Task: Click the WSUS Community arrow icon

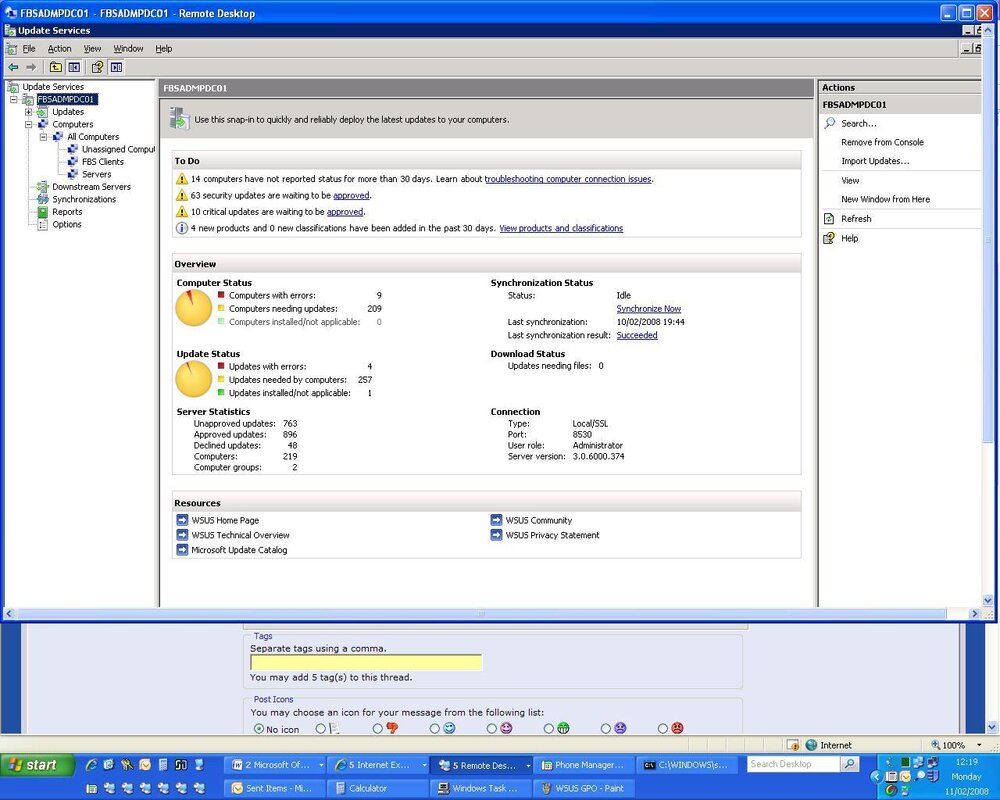Action: point(496,520)
